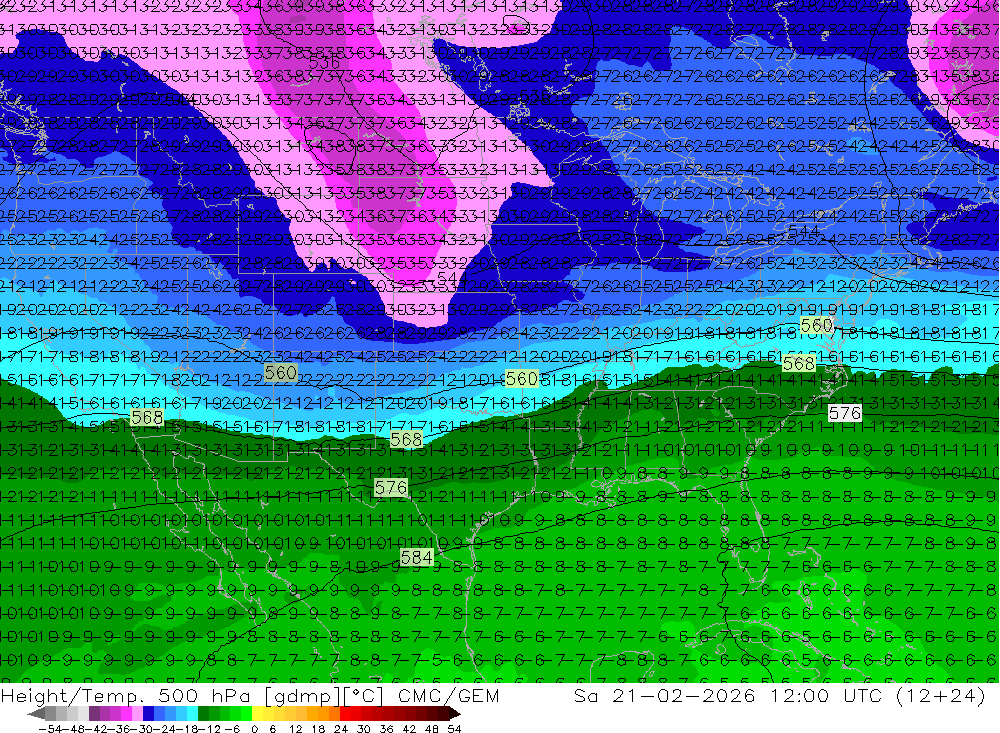Image resolution: width=1000 pixels, height=733 pixels.
Task: Click the 576 contour label on light green background
Action: coord(390,488)
